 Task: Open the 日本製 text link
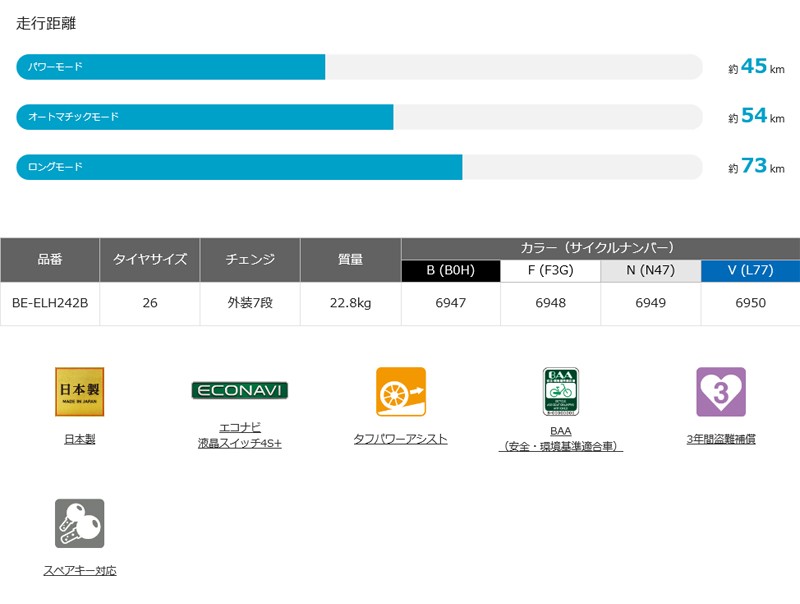tap(79, 439)
